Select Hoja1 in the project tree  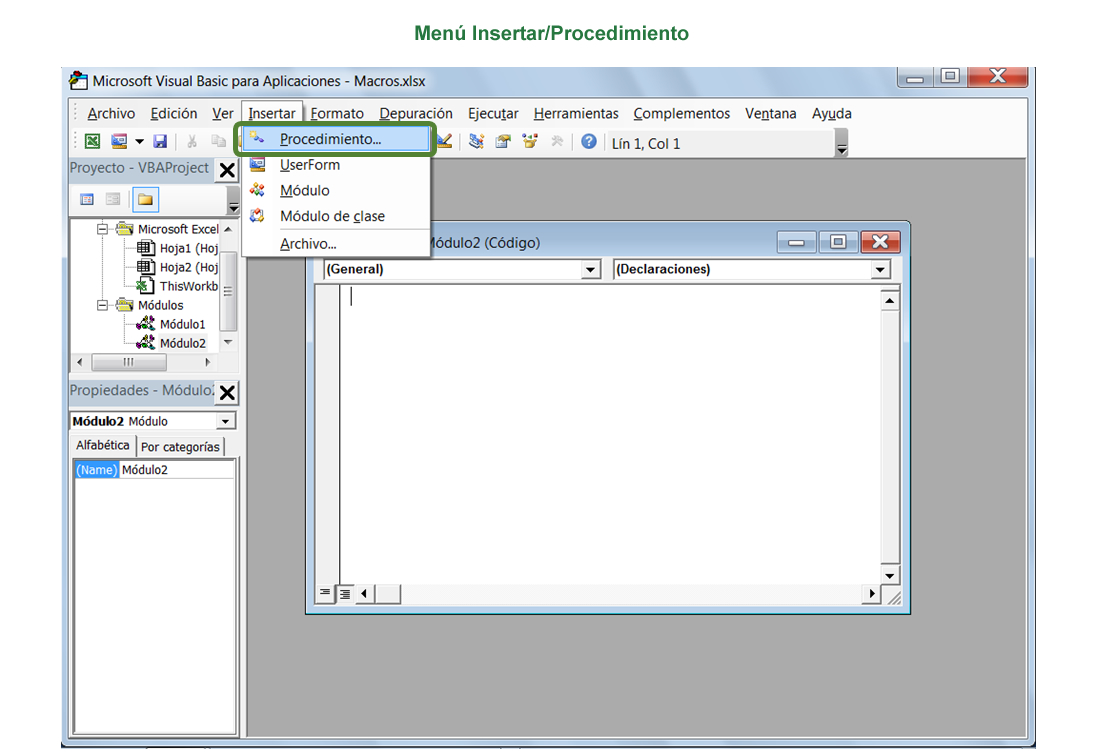[x=189, y=248]
